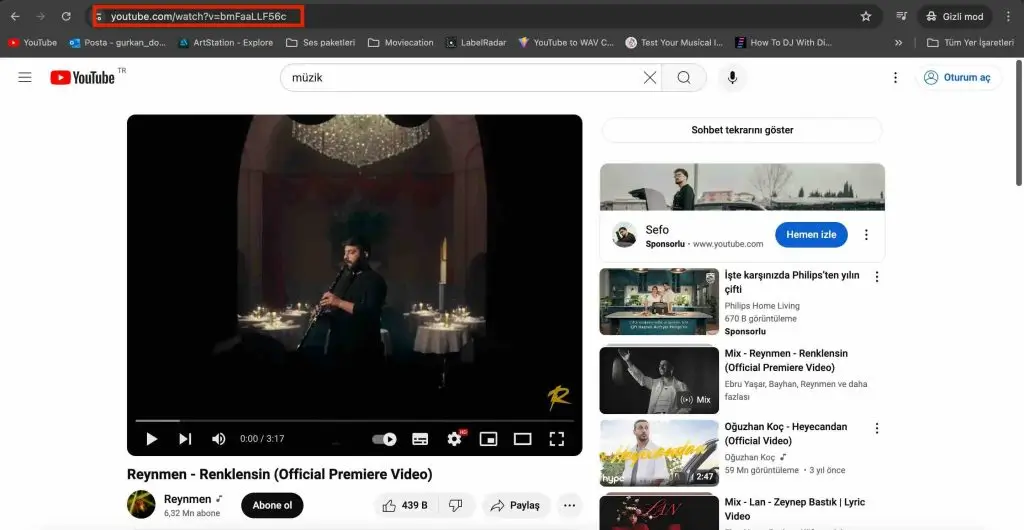The height and width of the screenshot is (530, 1024).
Task: Clear the search box text
Action: pos(650,78)
